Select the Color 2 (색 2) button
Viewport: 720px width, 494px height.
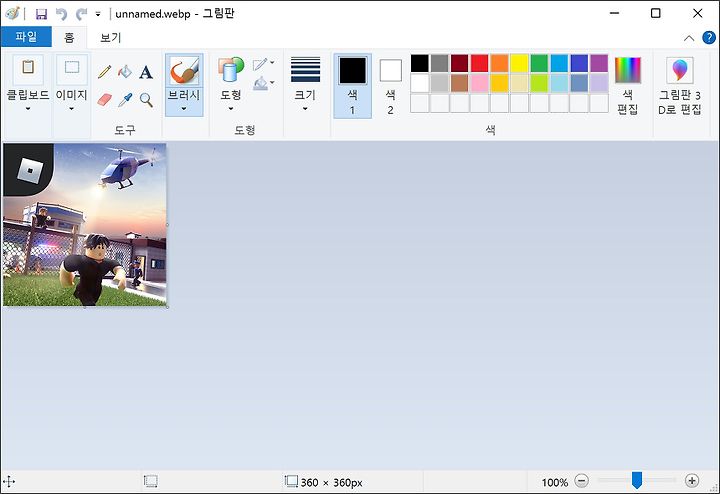tap(390, 86)
